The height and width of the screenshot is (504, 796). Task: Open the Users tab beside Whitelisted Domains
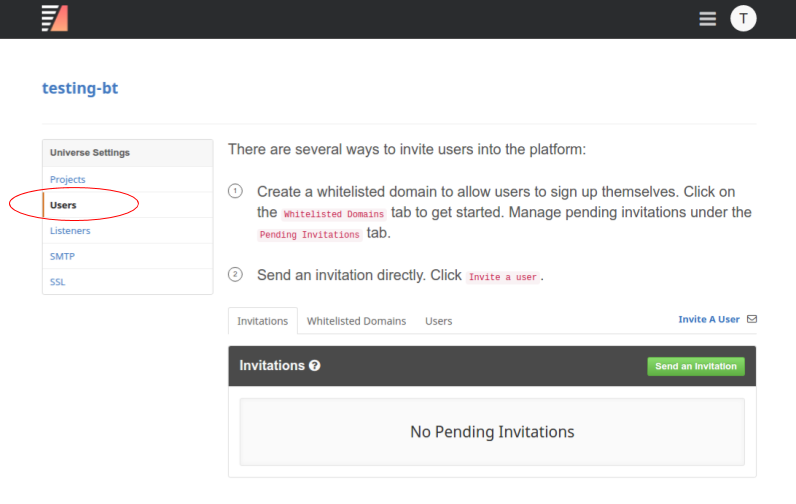point(438,321)
